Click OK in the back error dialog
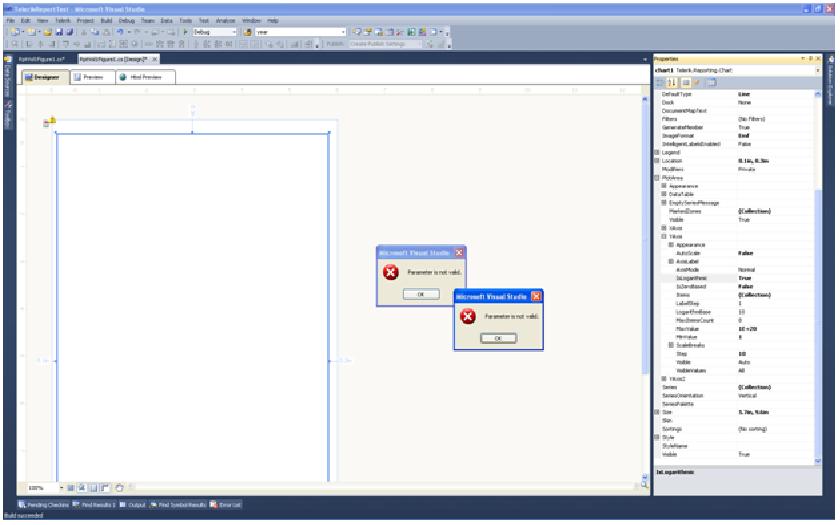 421,294
